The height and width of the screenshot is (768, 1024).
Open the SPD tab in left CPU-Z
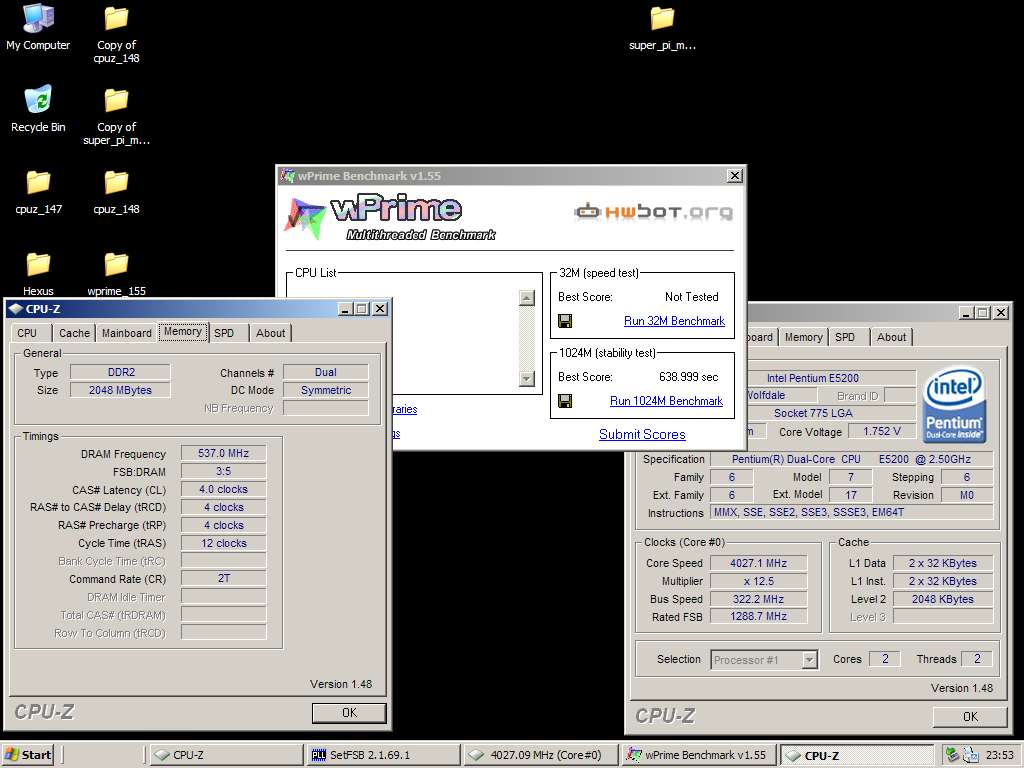click(226, 333)
